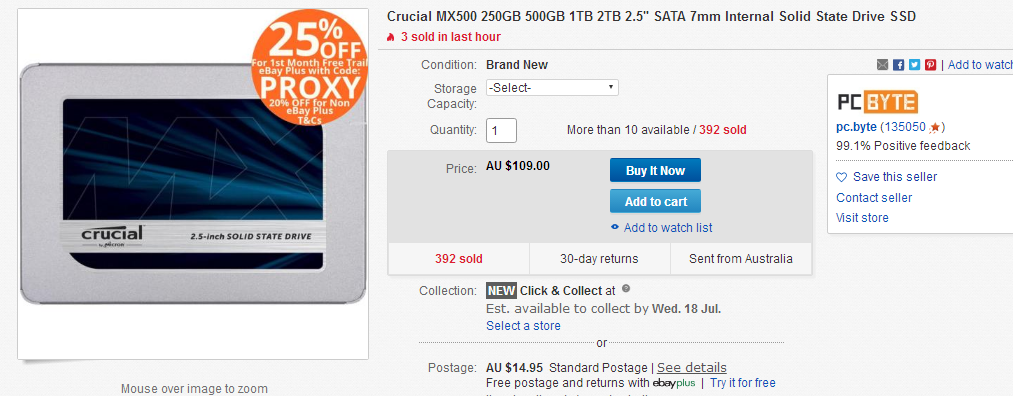The image size is (1013, 396).
Task: Click the Add to cart button
Action: point(655,202)
